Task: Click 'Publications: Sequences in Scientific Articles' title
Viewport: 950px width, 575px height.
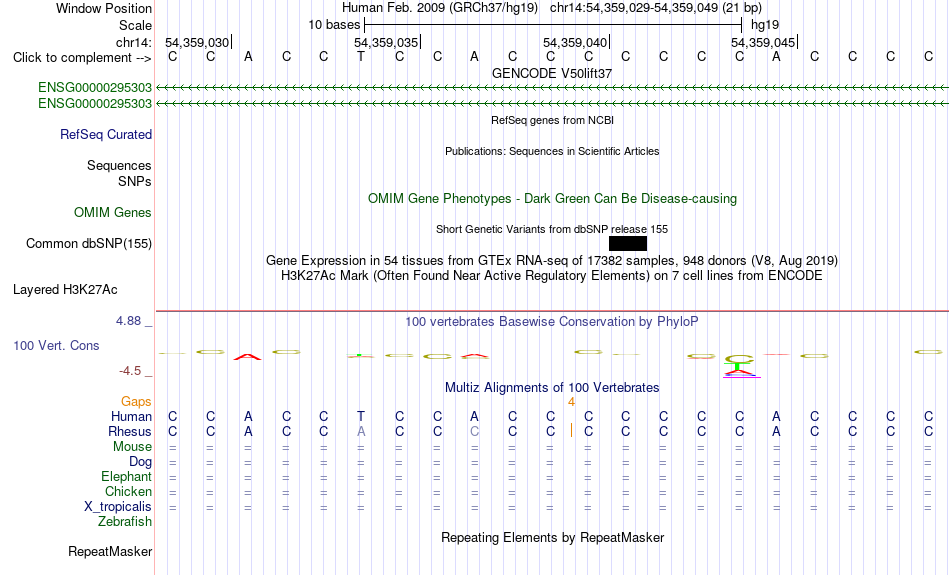Action: pyautogui.click(x=552, y=151)
